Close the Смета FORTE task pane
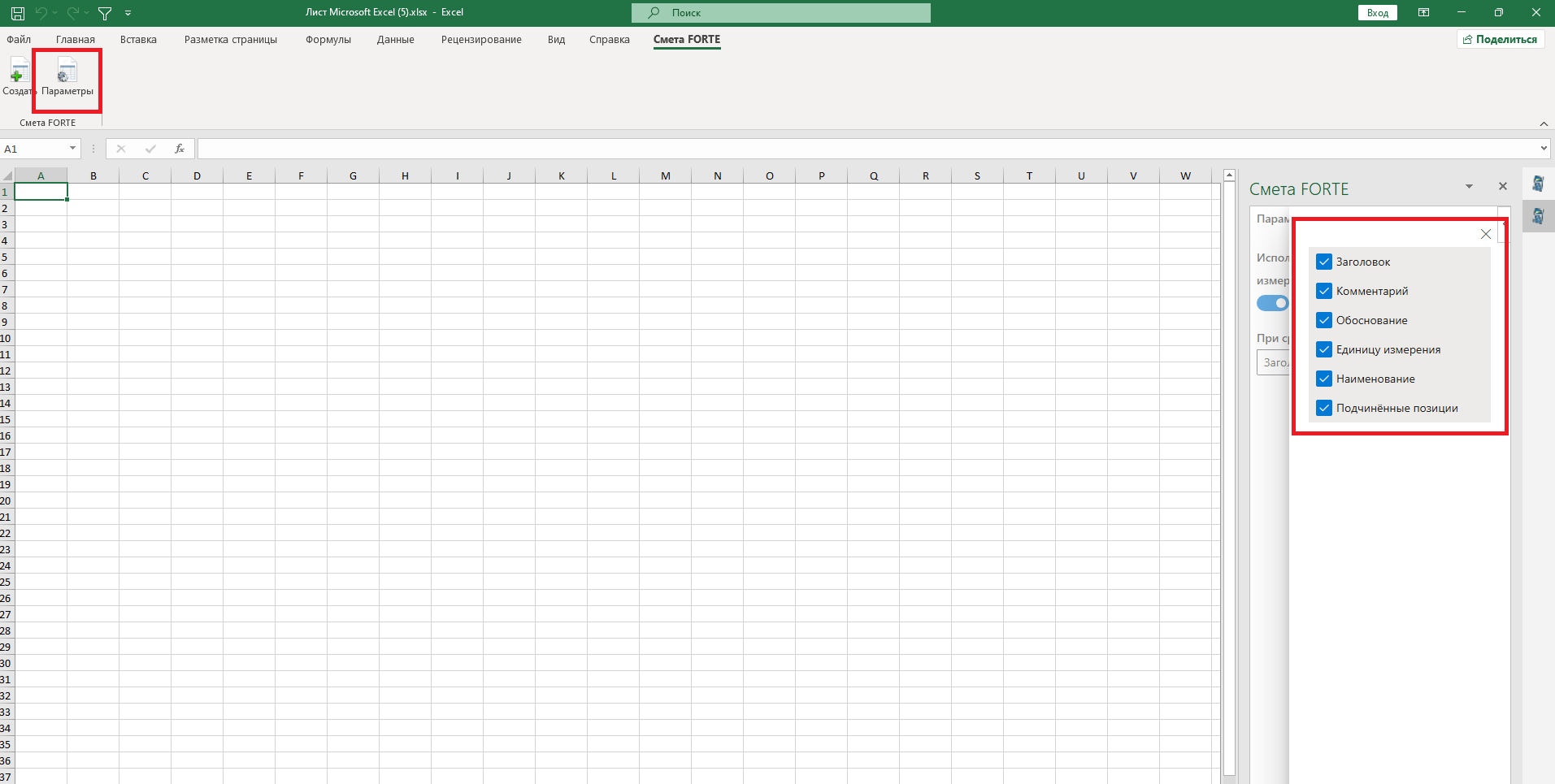The height and width of the screenshot is (784, 1555). click(x=1503, y=187)
